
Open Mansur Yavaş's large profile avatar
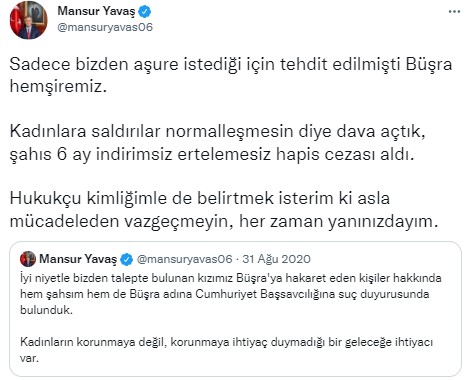pos(28,20)
